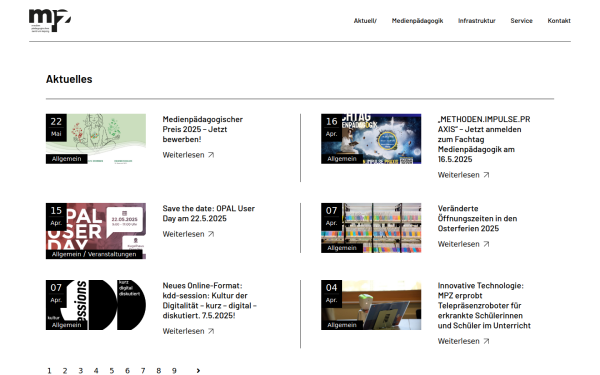Viewport: 600px width, 375px height.
Task: Click the 22 Mai date badge
Action: [56, 127]
